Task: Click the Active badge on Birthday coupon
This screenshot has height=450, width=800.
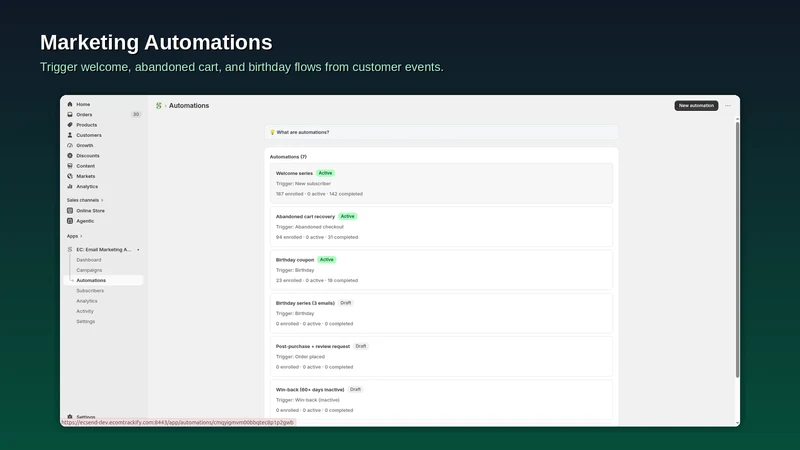Action: (327, 260)
